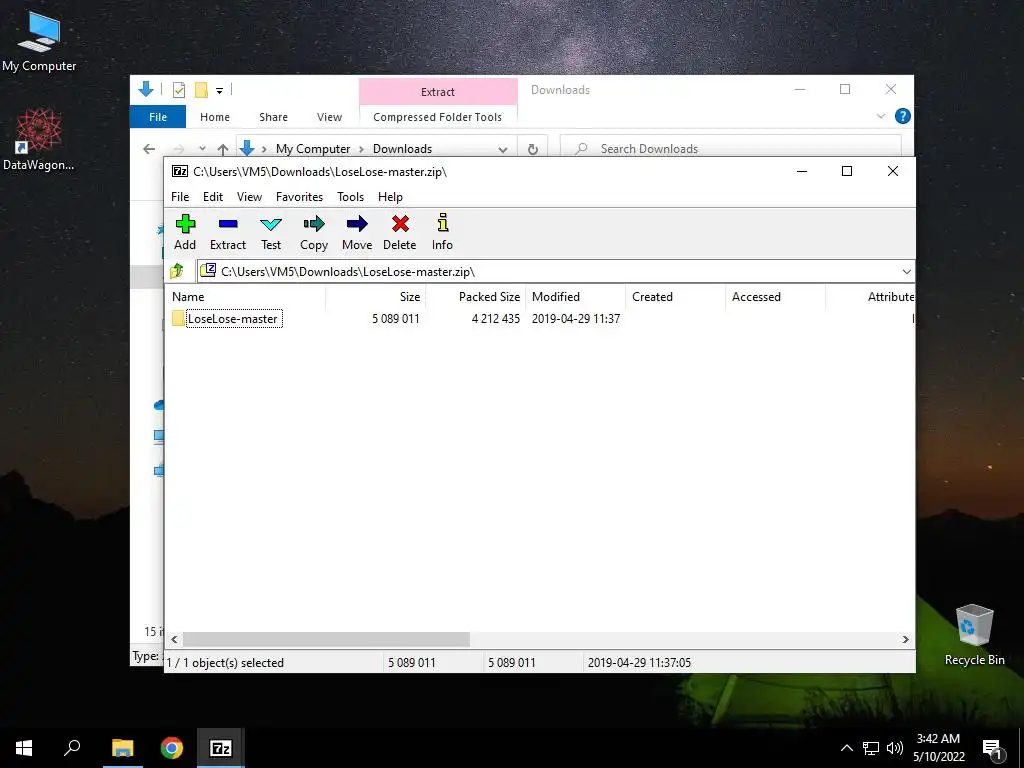Viewport: 1024px width, 768px height.
Task: Switch to Explorer Home ribbon tab
Action: pyautogui.click(x=215, y=117)
